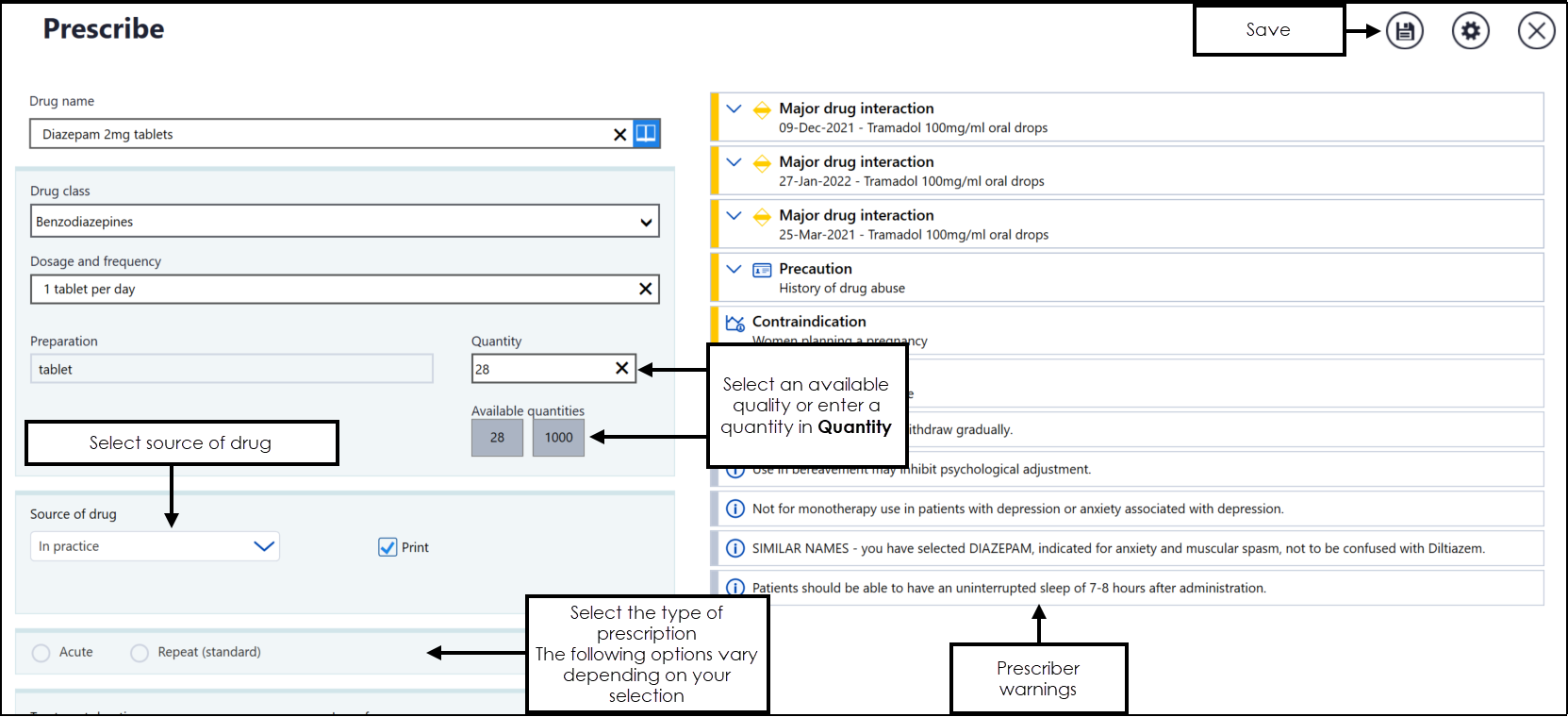Image resolution: width=1568 pixels, height=717 pixels.
Task: Choose available quantity 28
Action: (497, 438)
